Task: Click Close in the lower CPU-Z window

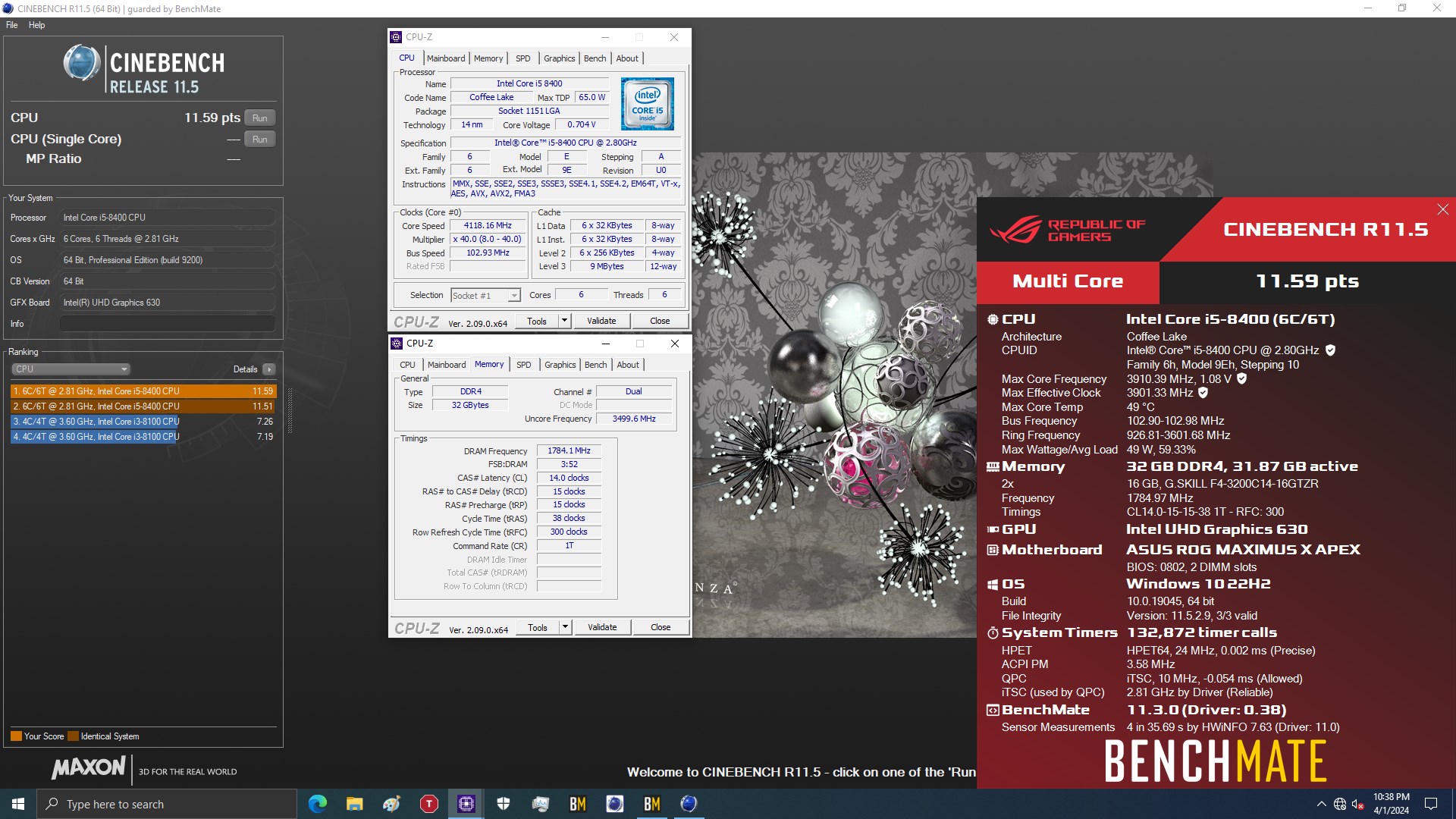Action: pyautogui.click(x=661, y=627)
